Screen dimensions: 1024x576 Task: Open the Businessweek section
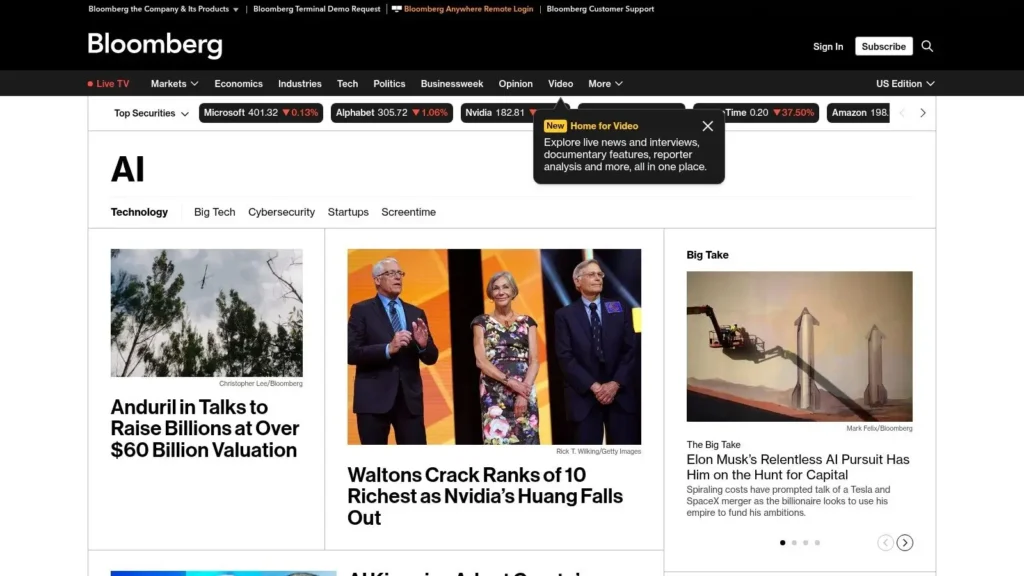[451, 83]
